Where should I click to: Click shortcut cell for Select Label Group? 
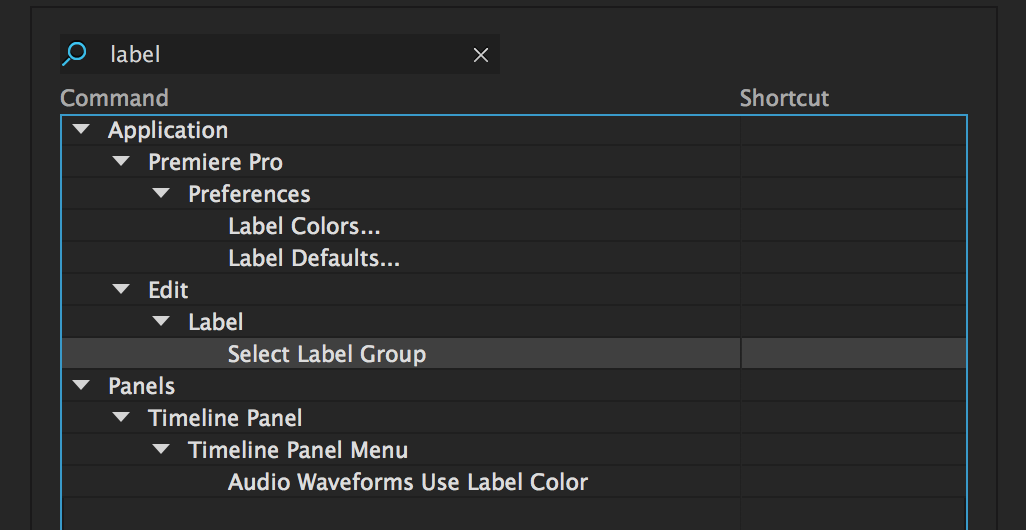tap(853, 354)
